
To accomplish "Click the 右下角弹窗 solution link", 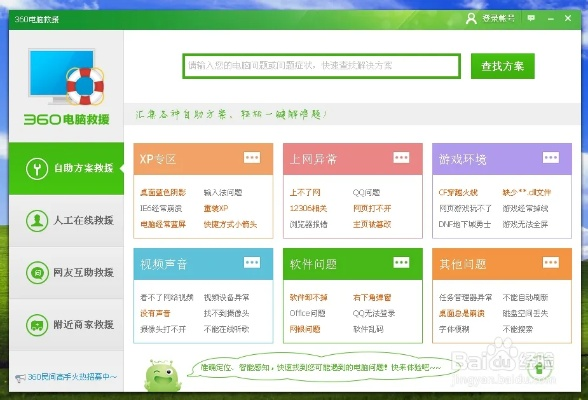I will click(x=372, y=298).
